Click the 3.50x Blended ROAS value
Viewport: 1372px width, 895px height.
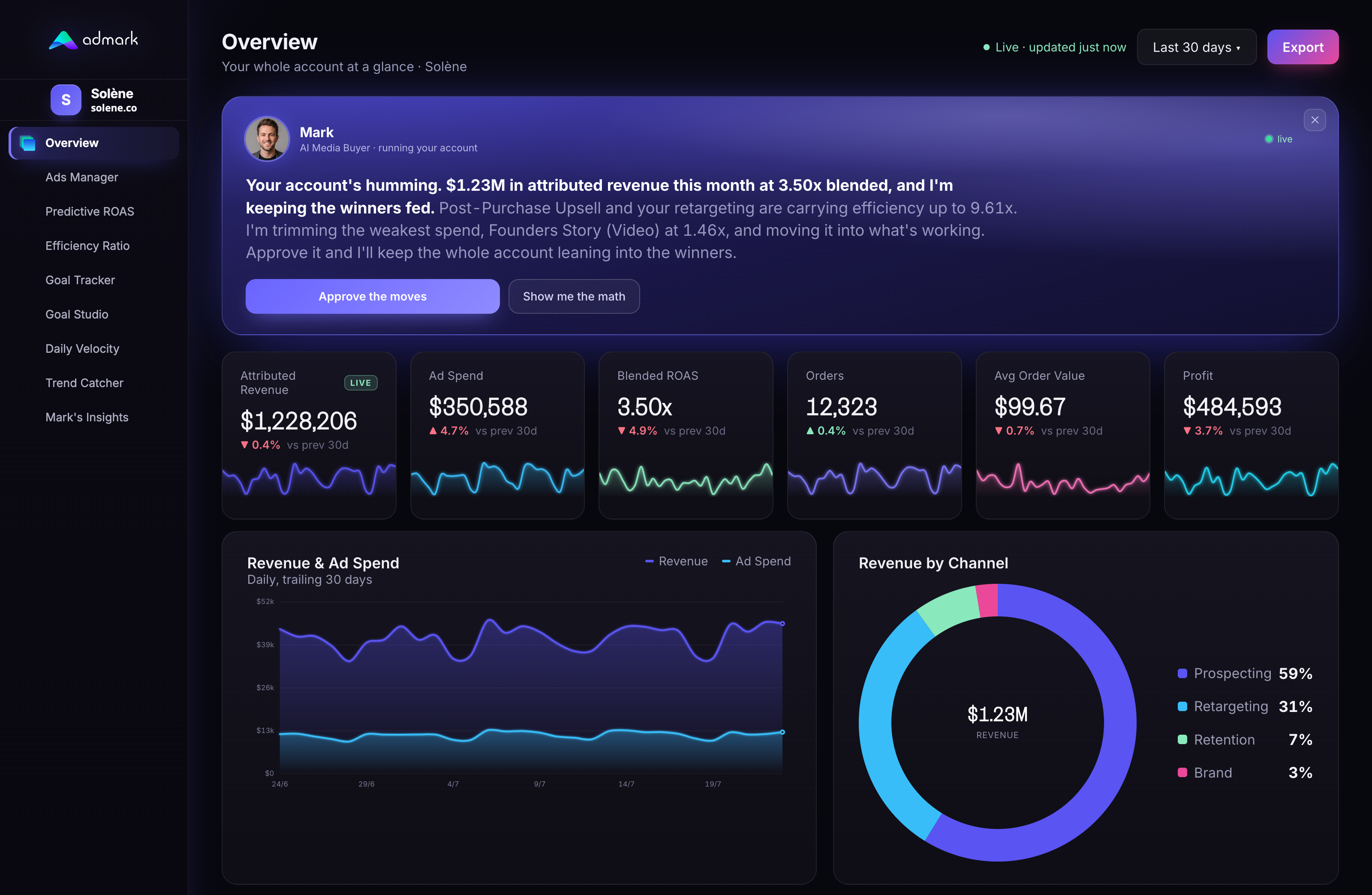click(x=644, y=407)
